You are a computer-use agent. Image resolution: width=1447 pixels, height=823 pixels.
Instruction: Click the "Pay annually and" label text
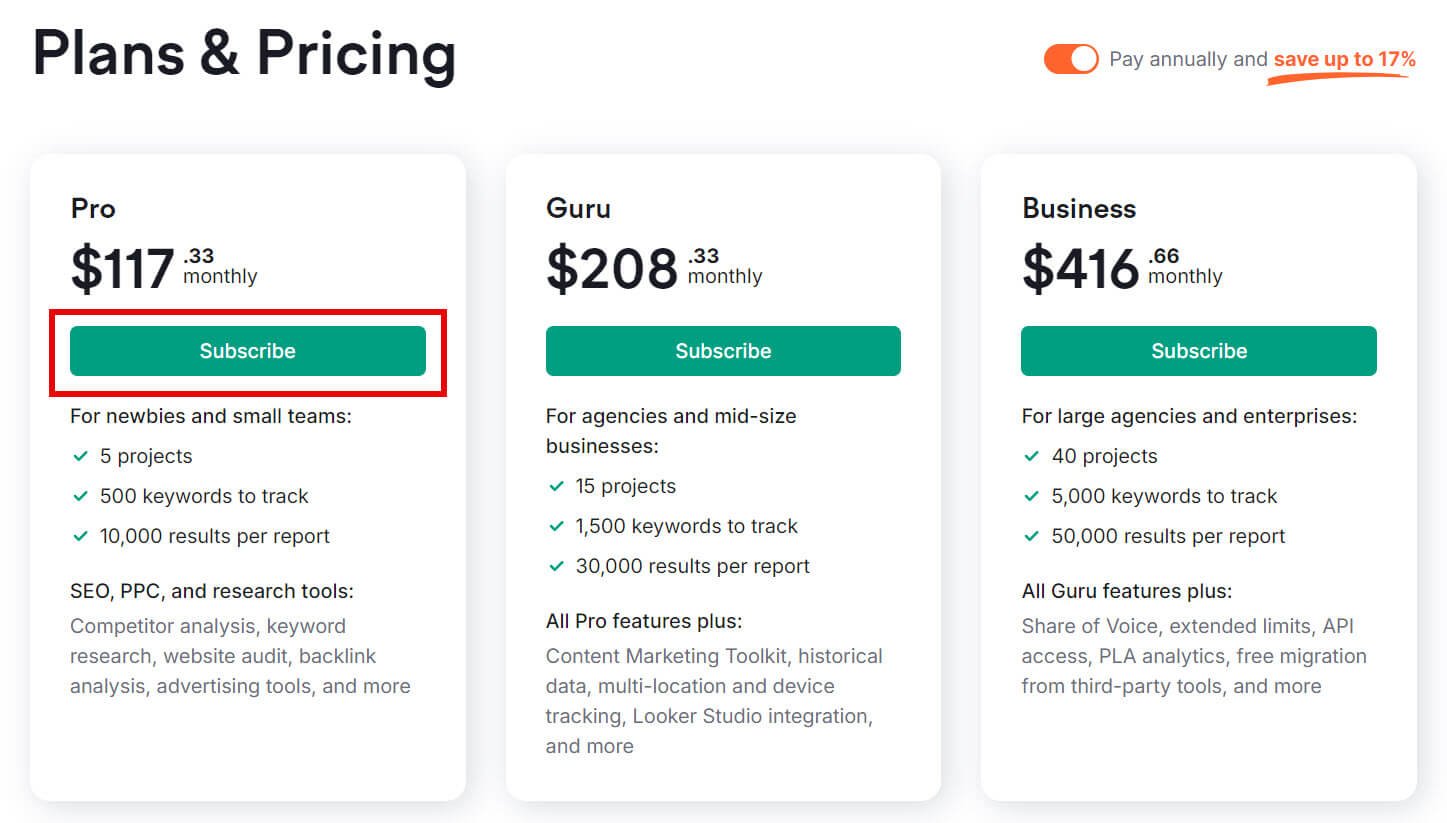tap(1188, 59)
